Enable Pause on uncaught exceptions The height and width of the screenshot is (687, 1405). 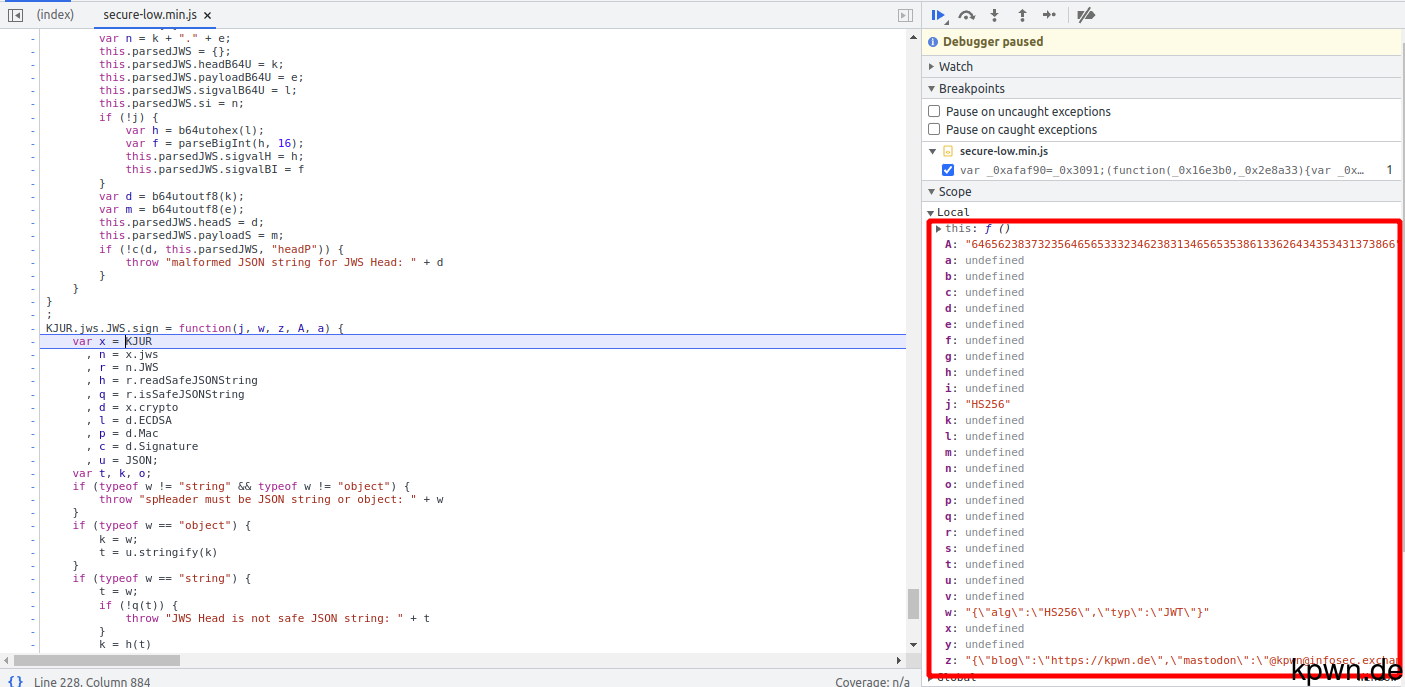[x=934, y=111]
